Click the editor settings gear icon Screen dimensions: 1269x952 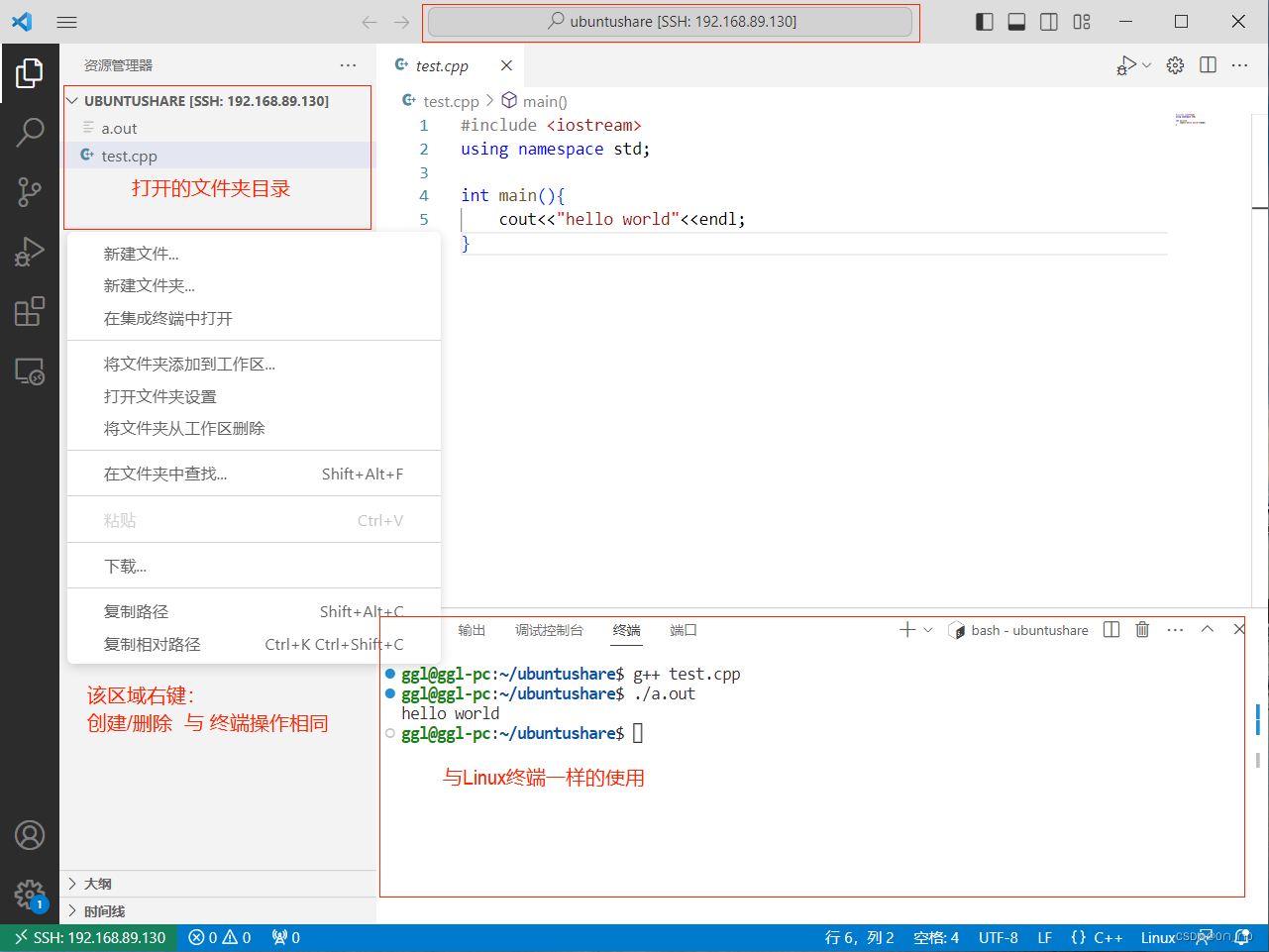[1175, 65]
